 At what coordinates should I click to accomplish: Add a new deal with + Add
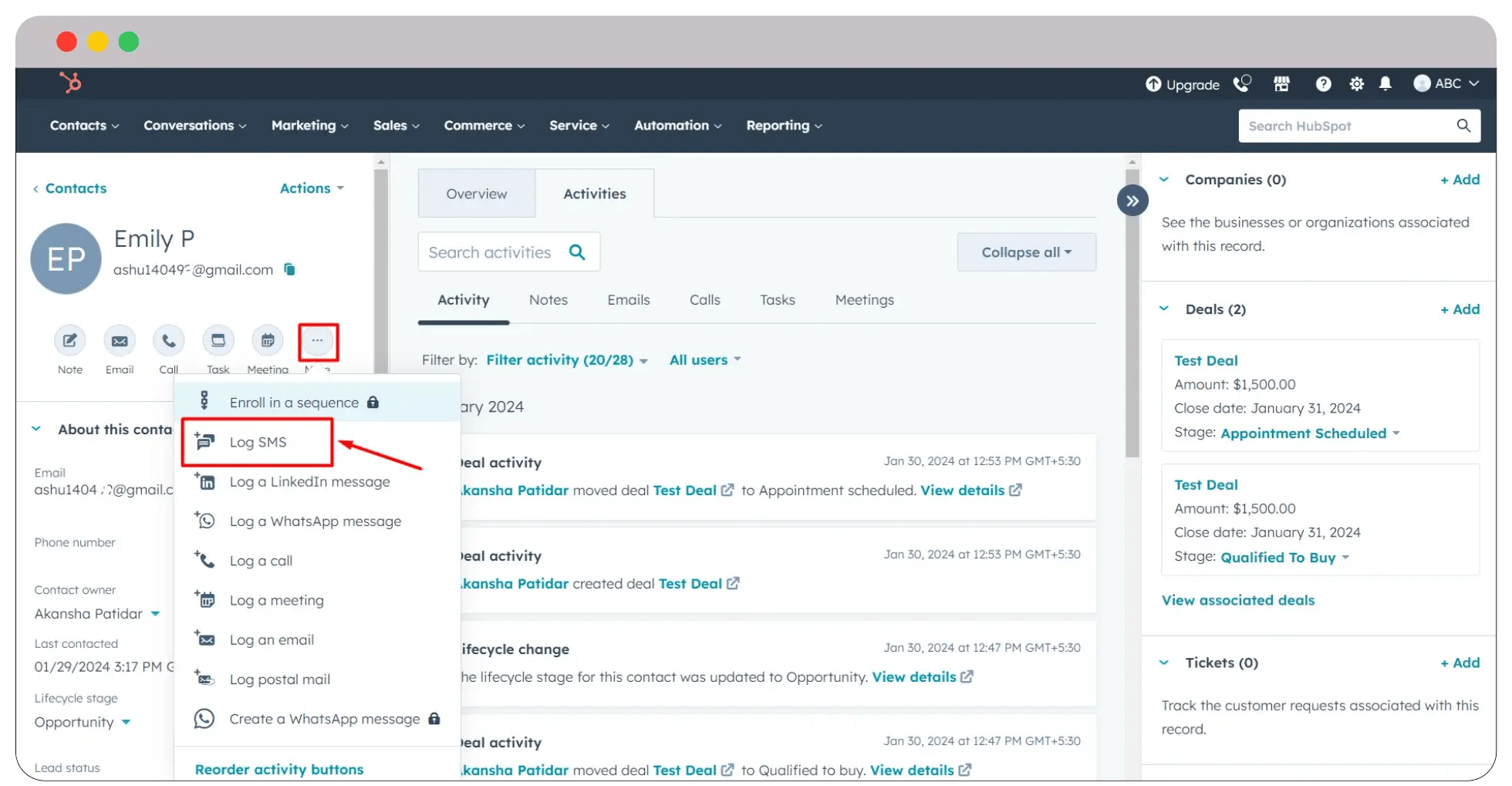tap(1459, 309)
